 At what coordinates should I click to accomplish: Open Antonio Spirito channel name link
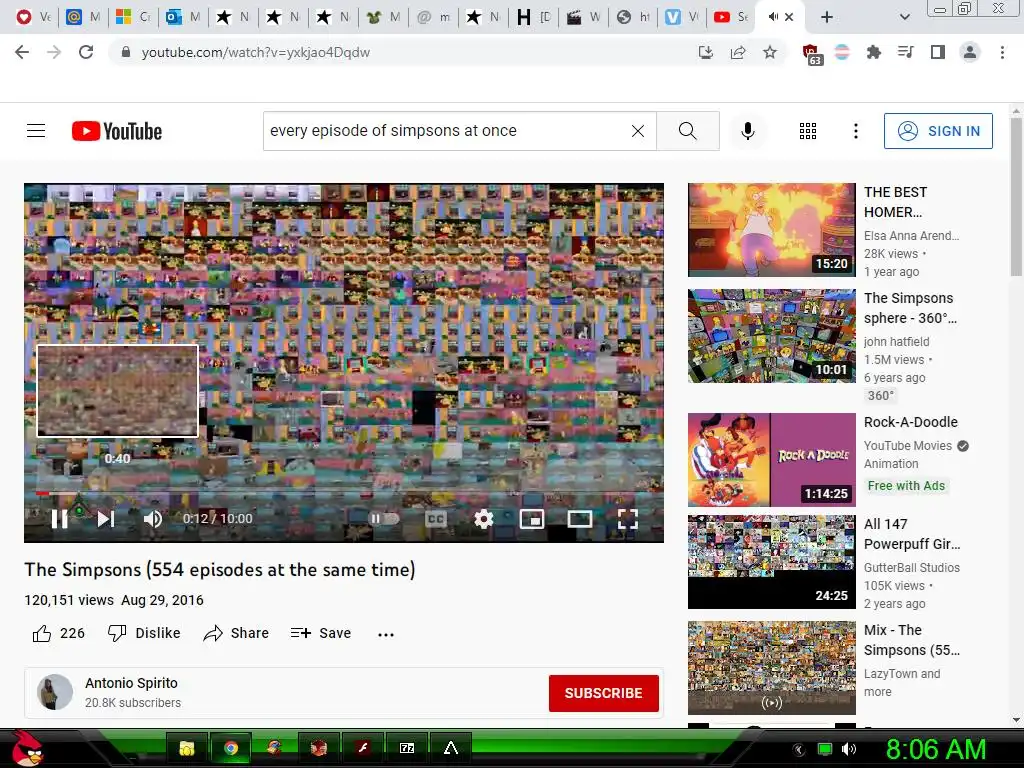coord(131,683)
